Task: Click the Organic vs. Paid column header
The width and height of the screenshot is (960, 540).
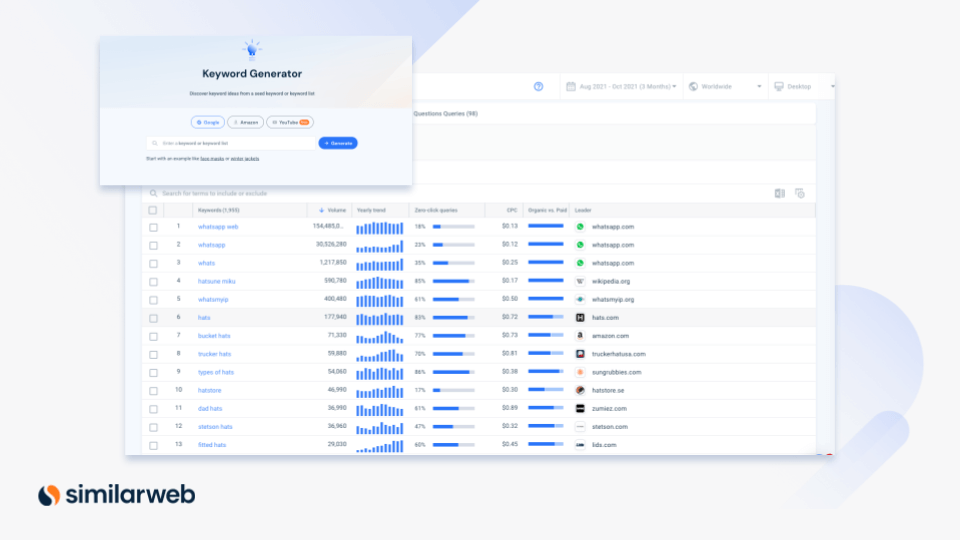Action: pyautogui.click(x=547, y=210)
